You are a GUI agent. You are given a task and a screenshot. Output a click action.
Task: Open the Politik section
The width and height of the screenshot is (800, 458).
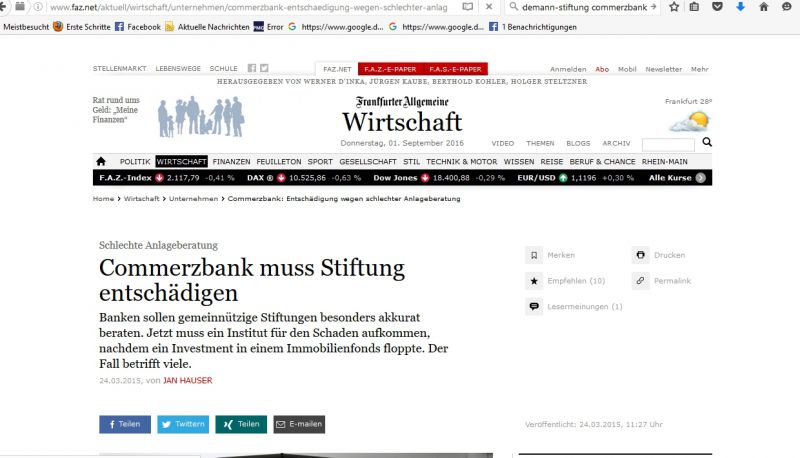[x=135, y=162]
